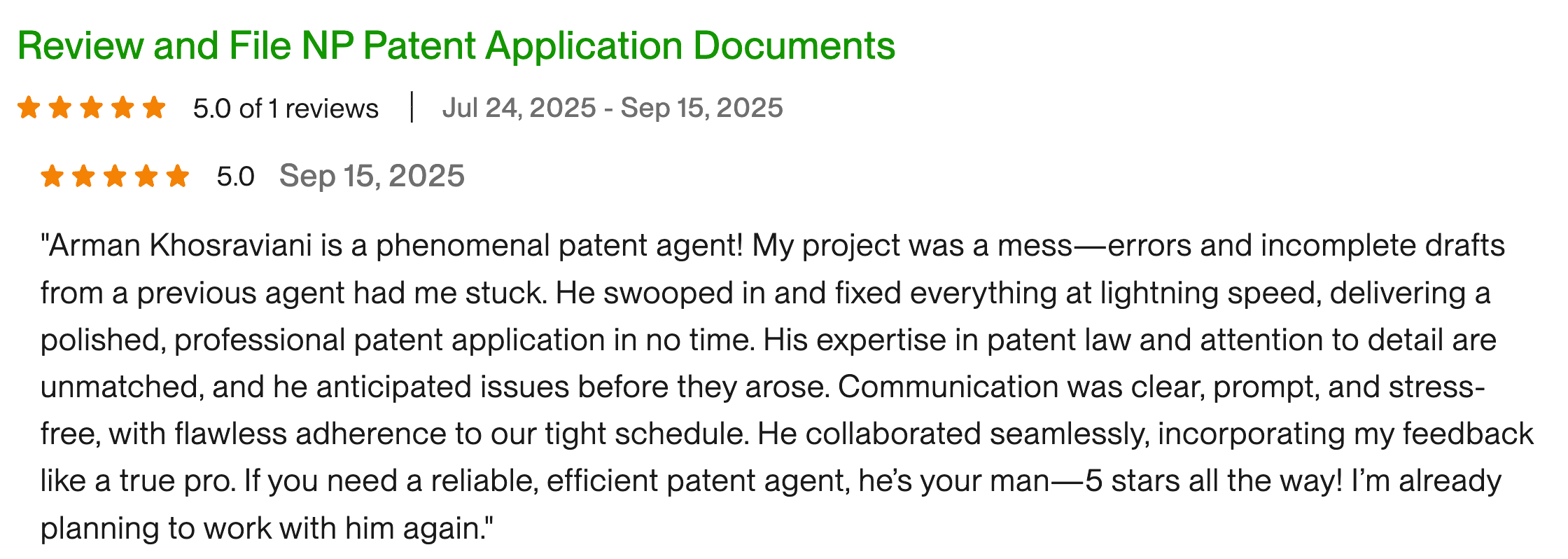This screenshot has width=1568, height=559.
Task: Click the vertical divider after review count
Action: click(x=412, y=107)
